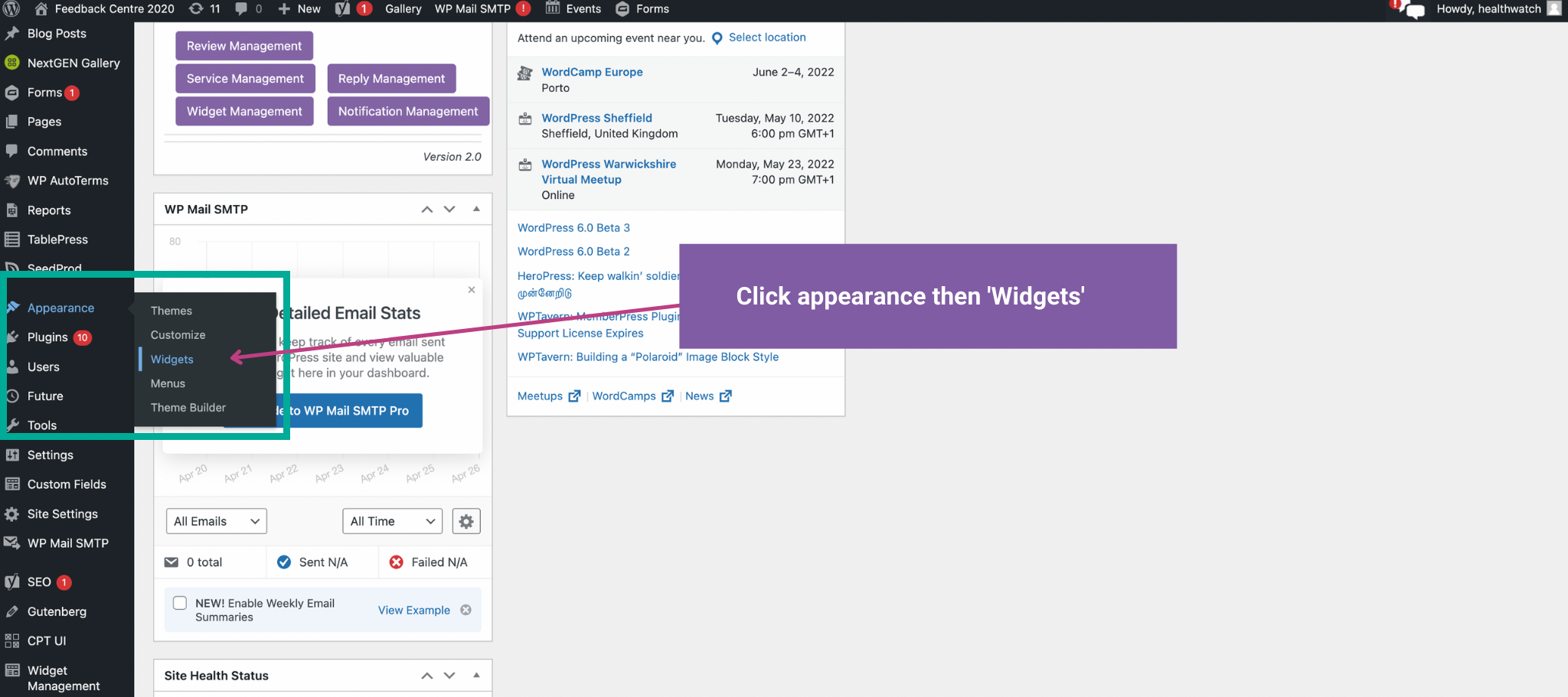Open the WordPress logo menu
The width and height of the screenshot is (1568, 697).
click(x=11, y=9)
